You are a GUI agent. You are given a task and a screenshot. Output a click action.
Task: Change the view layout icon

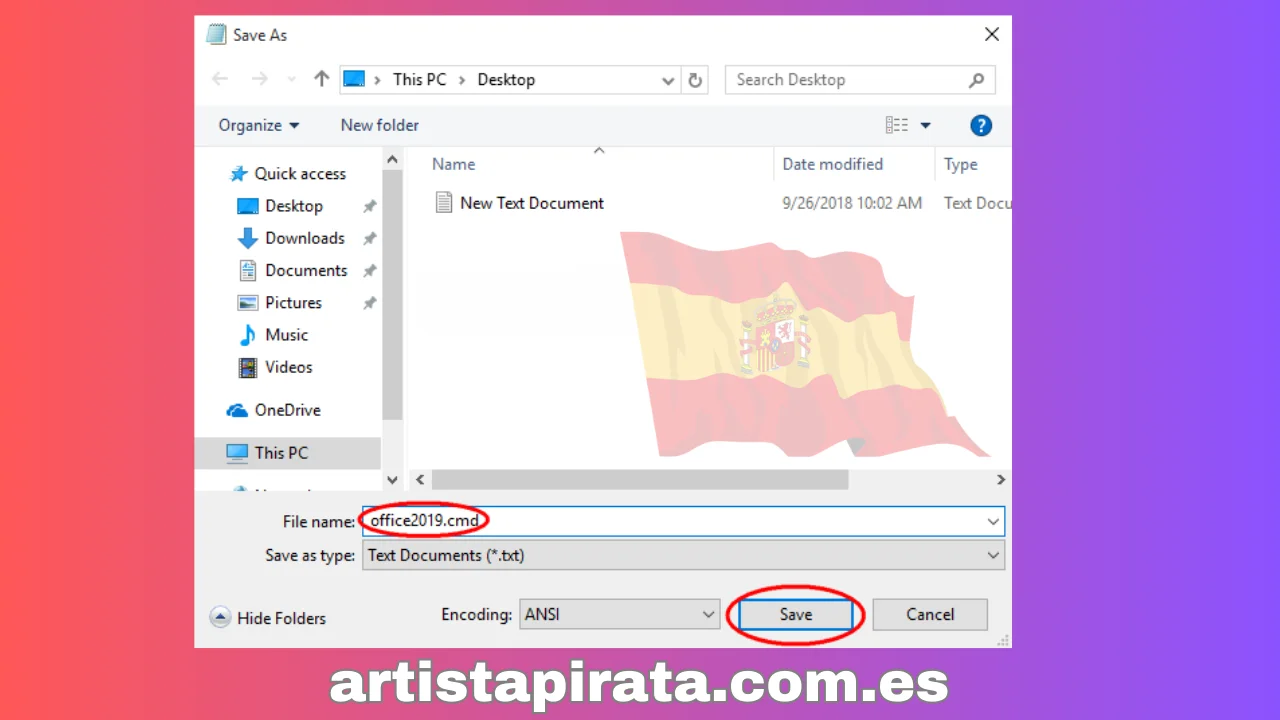click(897, 125)
